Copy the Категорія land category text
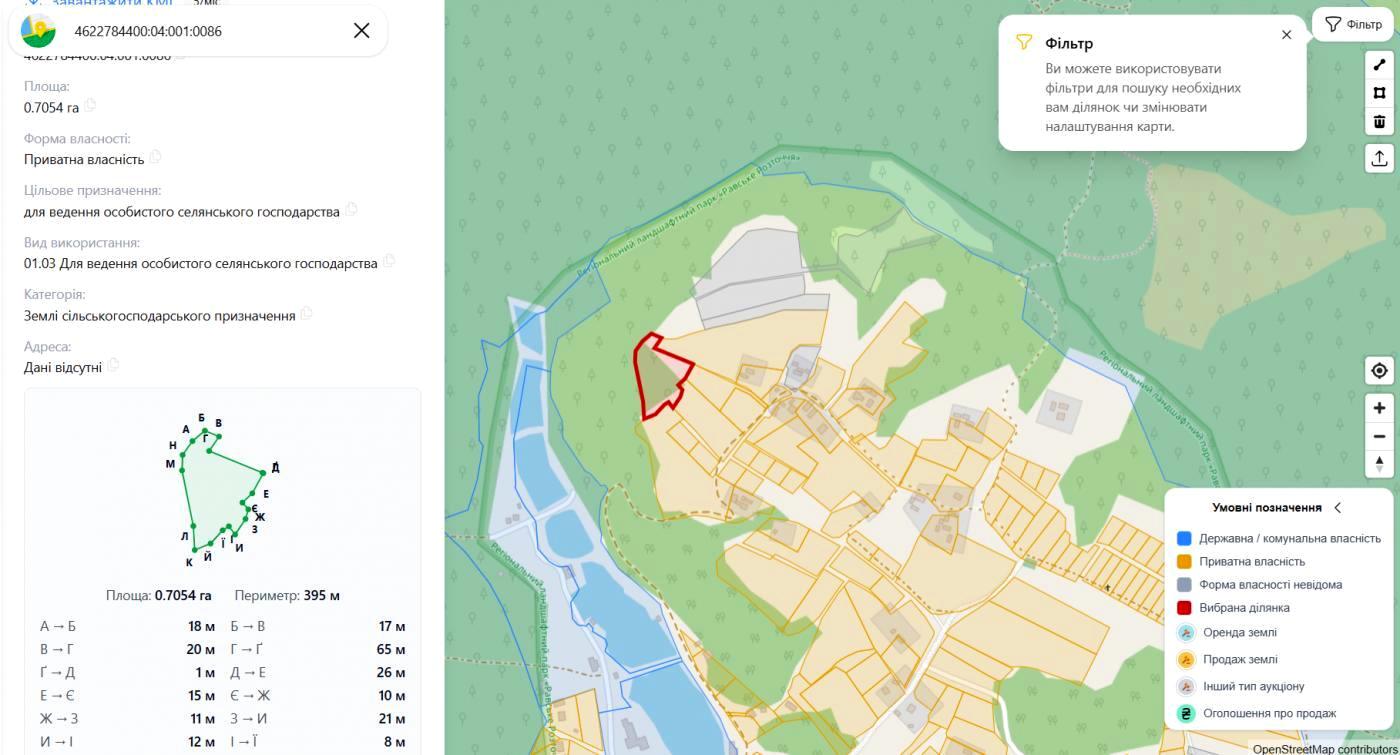The width and height of the screenshot is (1400, 755). point(307,314)
